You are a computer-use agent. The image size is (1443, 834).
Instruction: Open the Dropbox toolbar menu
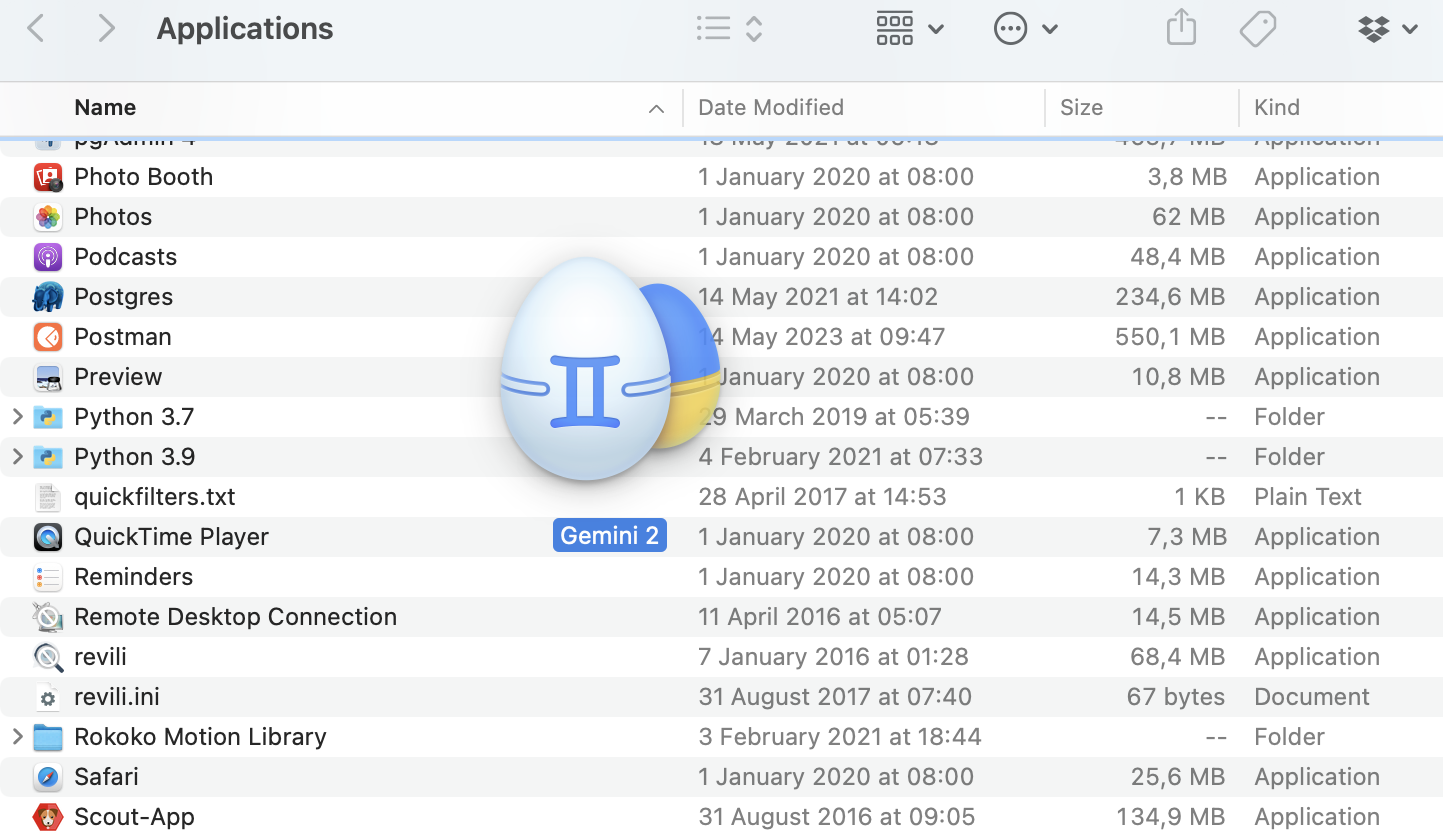[x=1389, y=29]
